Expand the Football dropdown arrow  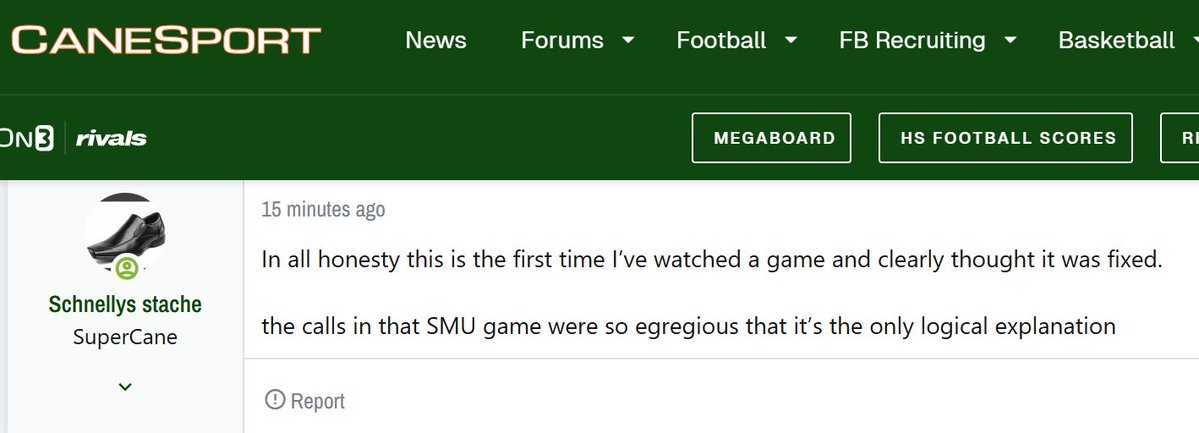click(791, 41)
